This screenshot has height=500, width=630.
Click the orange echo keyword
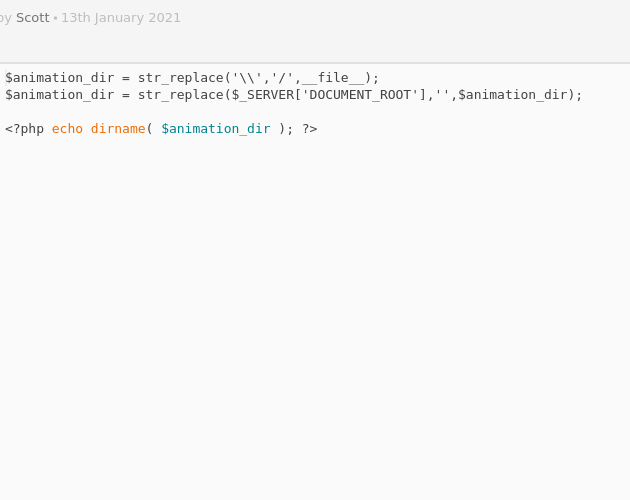(x=68, y=129)
